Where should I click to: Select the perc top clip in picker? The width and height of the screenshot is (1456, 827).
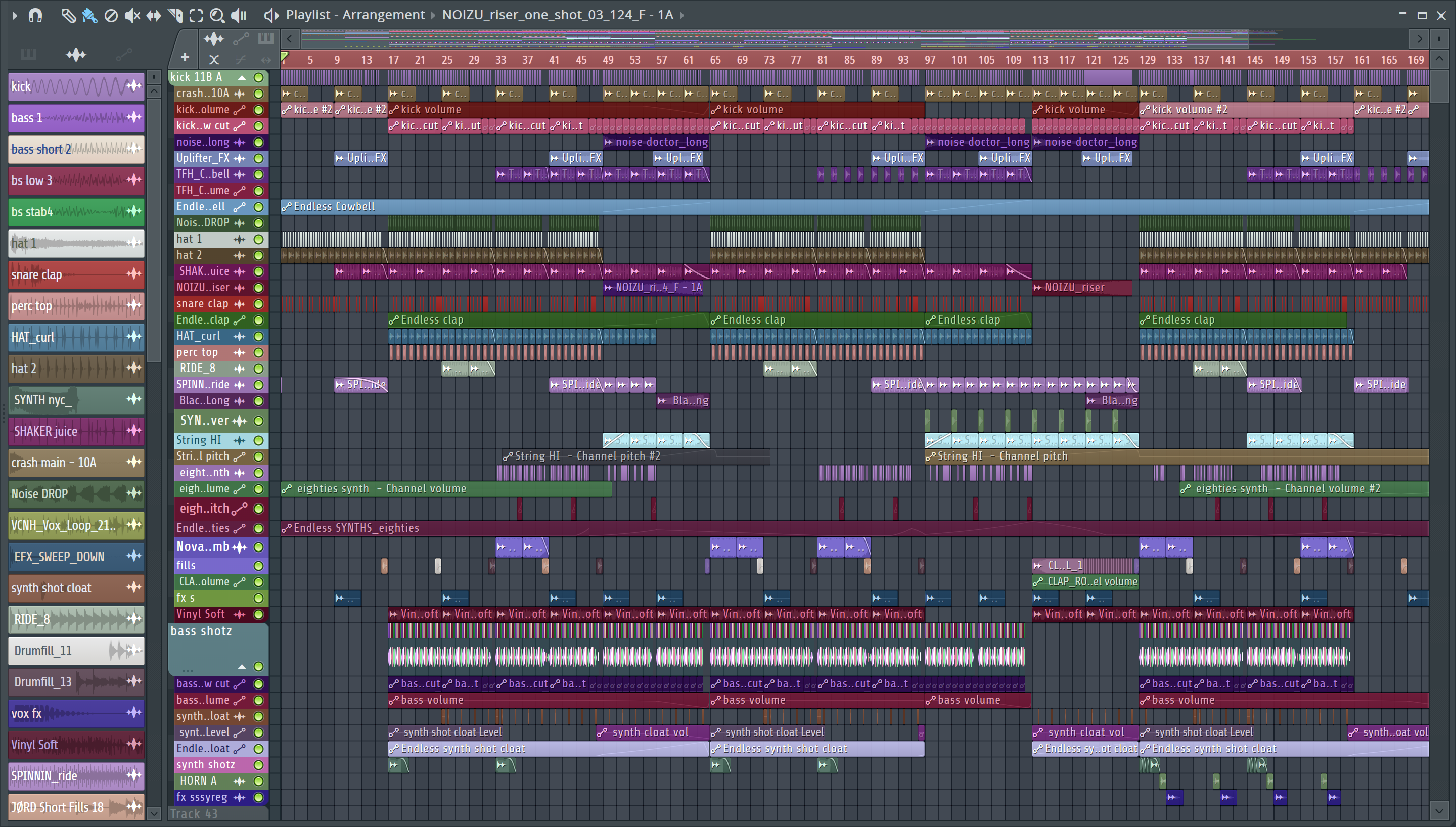point(76,306)
